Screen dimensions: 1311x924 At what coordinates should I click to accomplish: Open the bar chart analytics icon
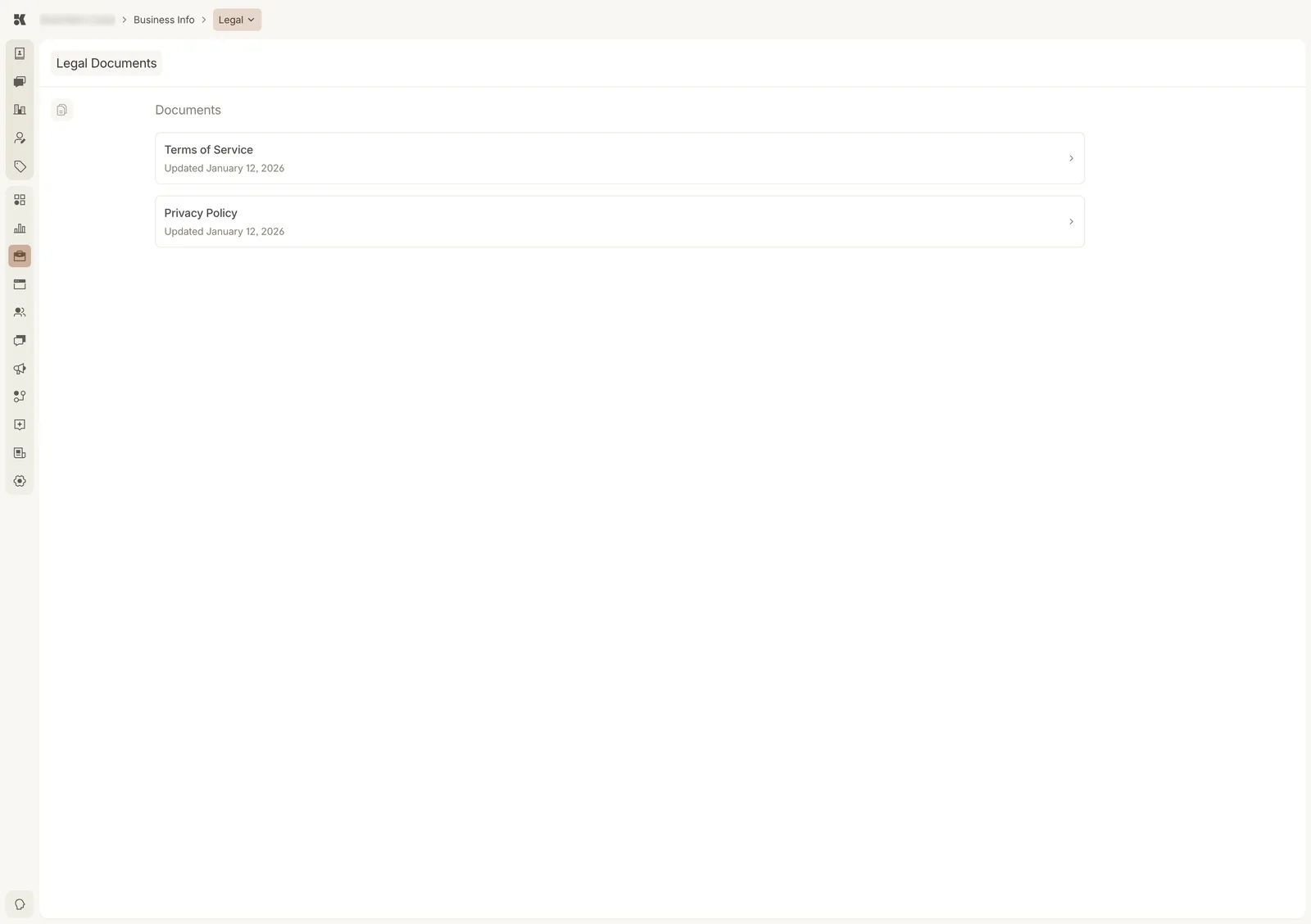point(20,228)
